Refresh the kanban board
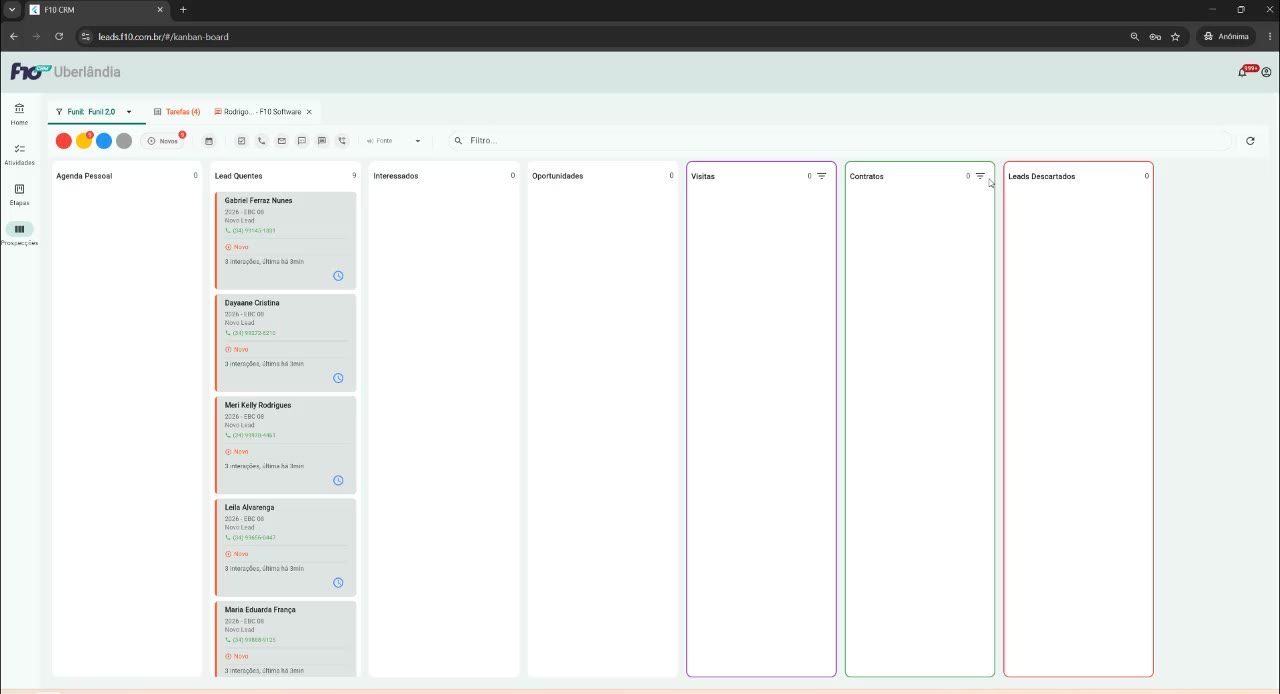This screenshot has height=694, width=1280. (1250, 141)
